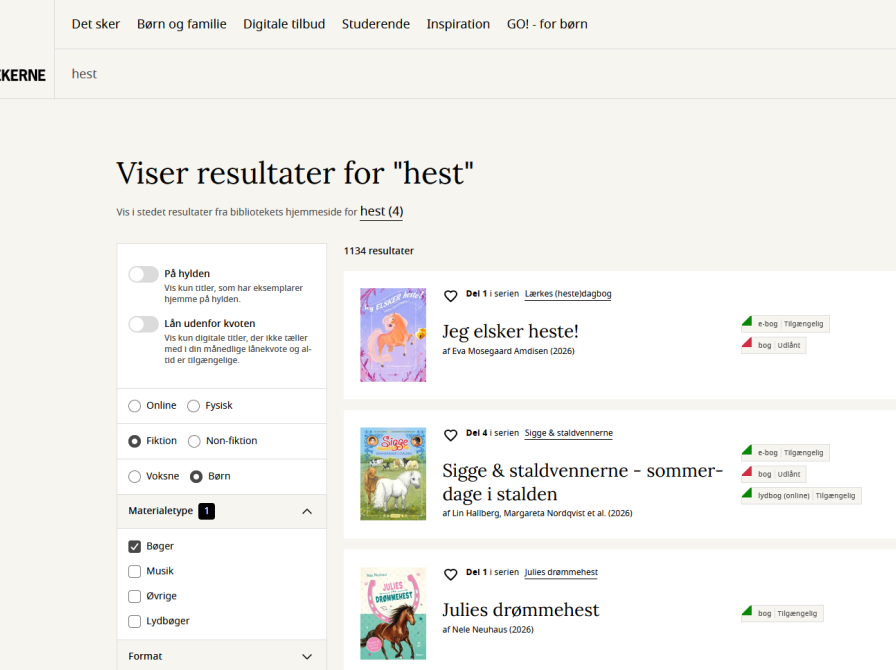This screenshot has height=670, width=896.
Task: Open series link 'Lærkes (heste)dagbog'
Action: [568, 294]
